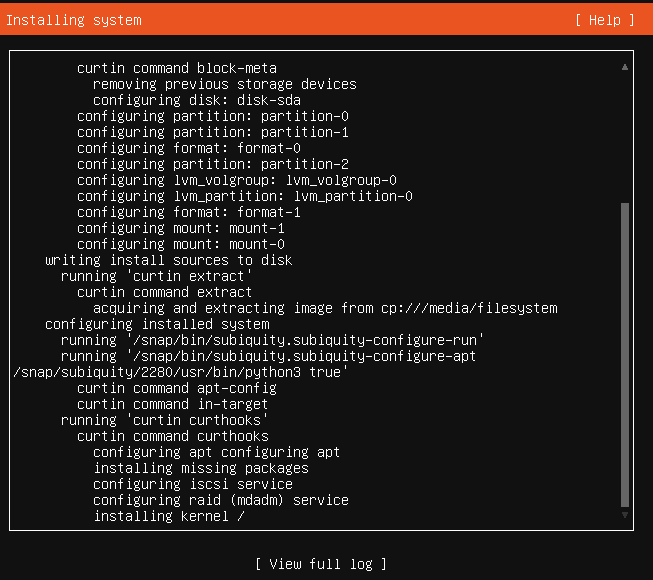Viewport: 653px width, 580px height.
Task: Click scrollbar down arrow
Action: (625, 515)
